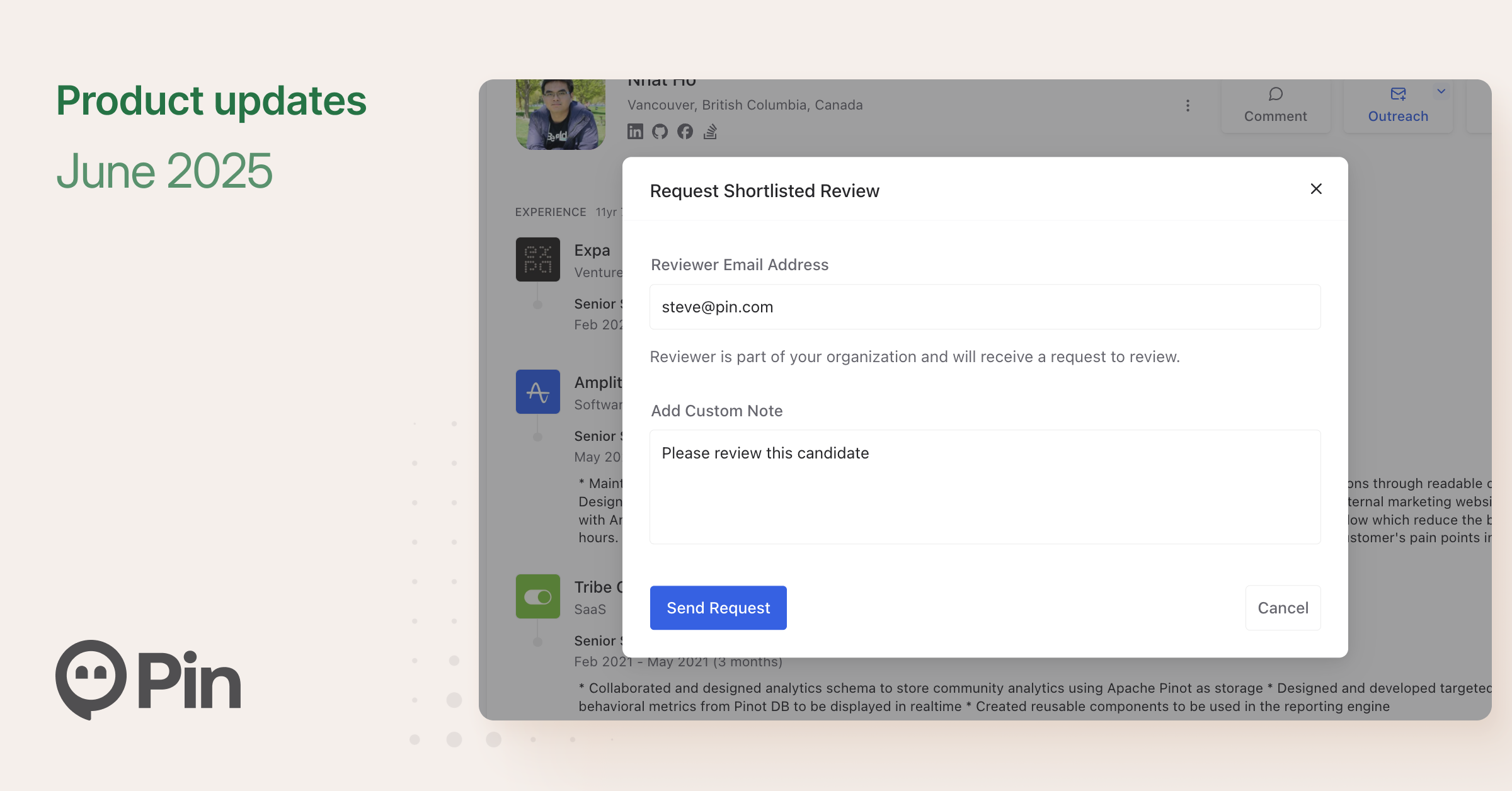1512x791 pixels.
Task: Click the Pin logo
Action: (x=148, y=680)
